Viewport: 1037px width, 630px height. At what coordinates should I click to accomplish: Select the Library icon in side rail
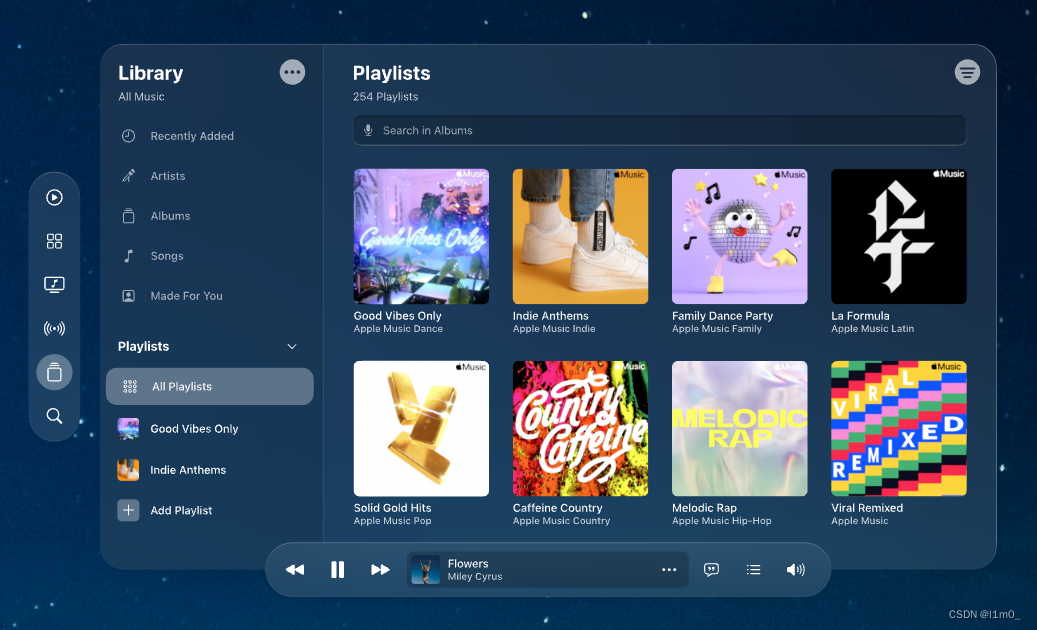point(54,372)
